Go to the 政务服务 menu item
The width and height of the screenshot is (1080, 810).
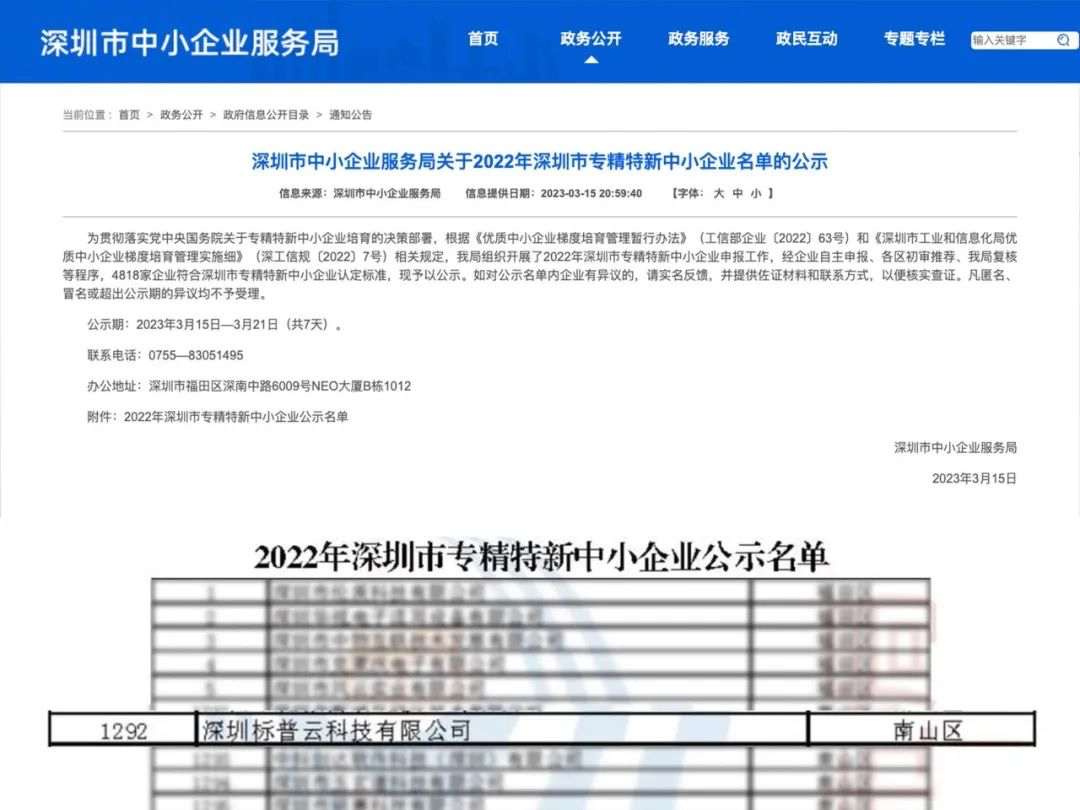pos(699,39)
